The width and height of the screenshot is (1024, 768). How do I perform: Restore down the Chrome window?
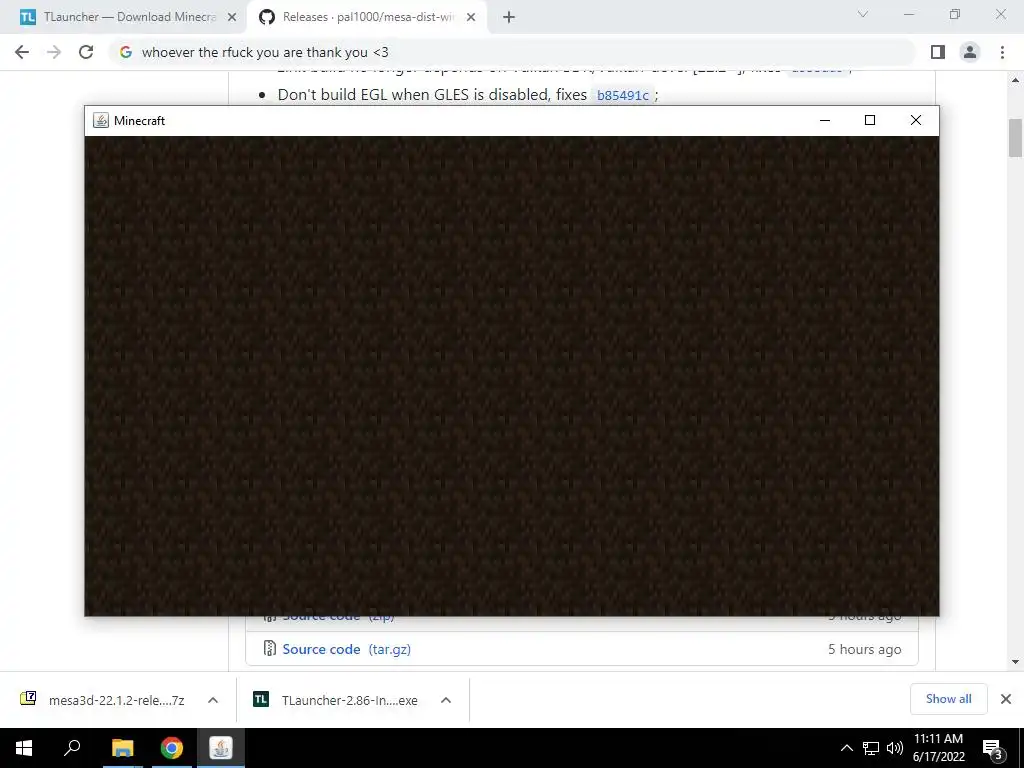[x=955, y=14]
